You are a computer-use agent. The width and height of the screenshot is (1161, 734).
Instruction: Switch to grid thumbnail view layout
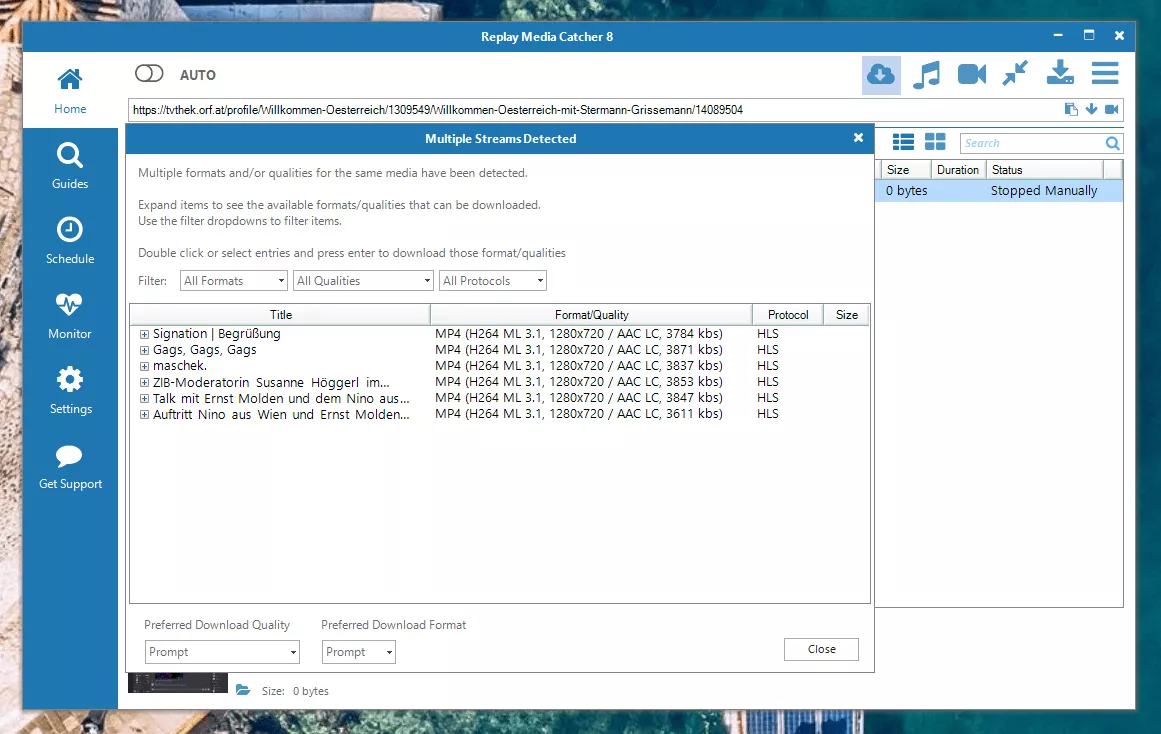(x=935, y=142)
